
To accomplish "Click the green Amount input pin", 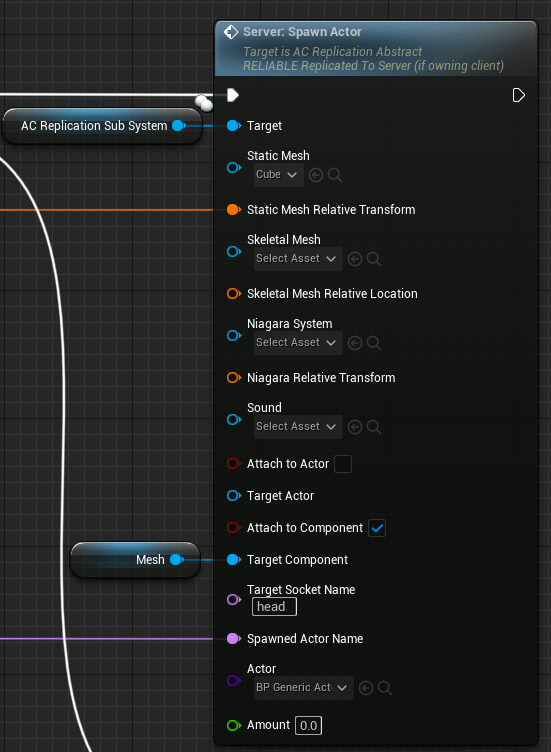I will (x=234, y=725).
